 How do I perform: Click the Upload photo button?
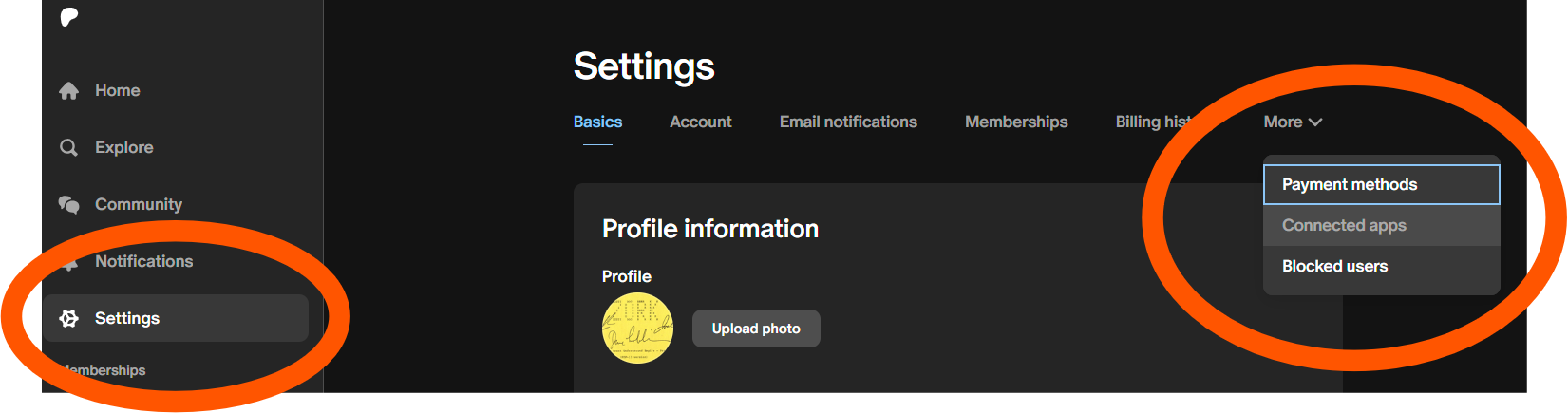click(756, 329)
